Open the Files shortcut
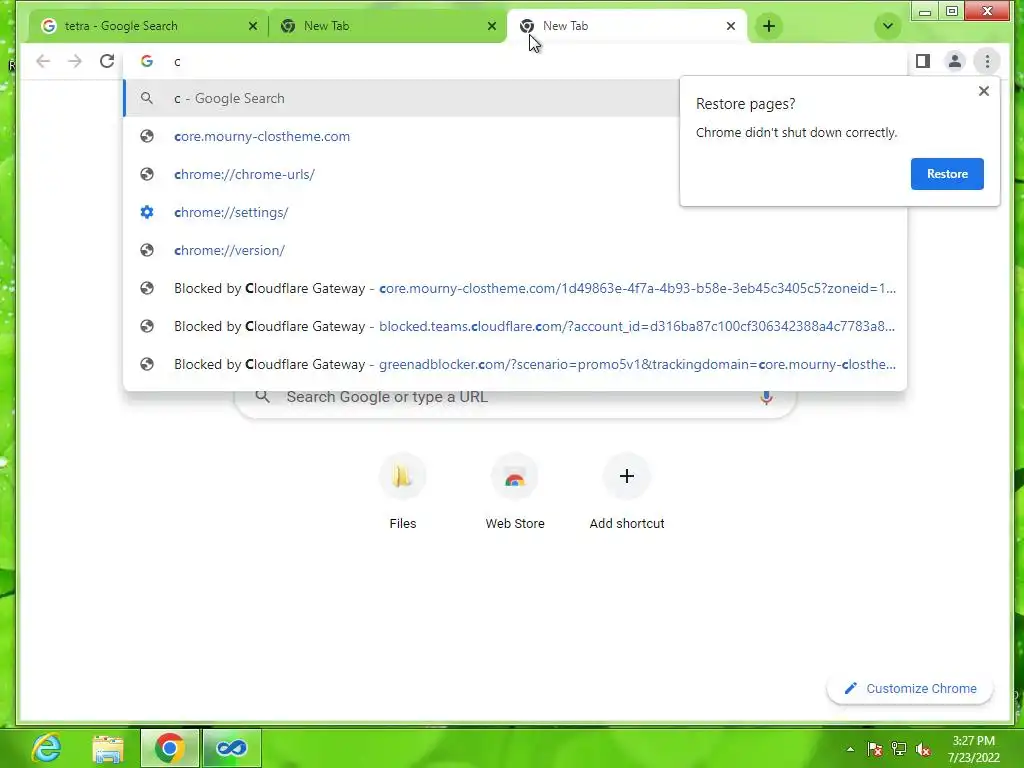The width and height of the screenshot is (1024, 768). pyautogui.click(x=402, y=493)
